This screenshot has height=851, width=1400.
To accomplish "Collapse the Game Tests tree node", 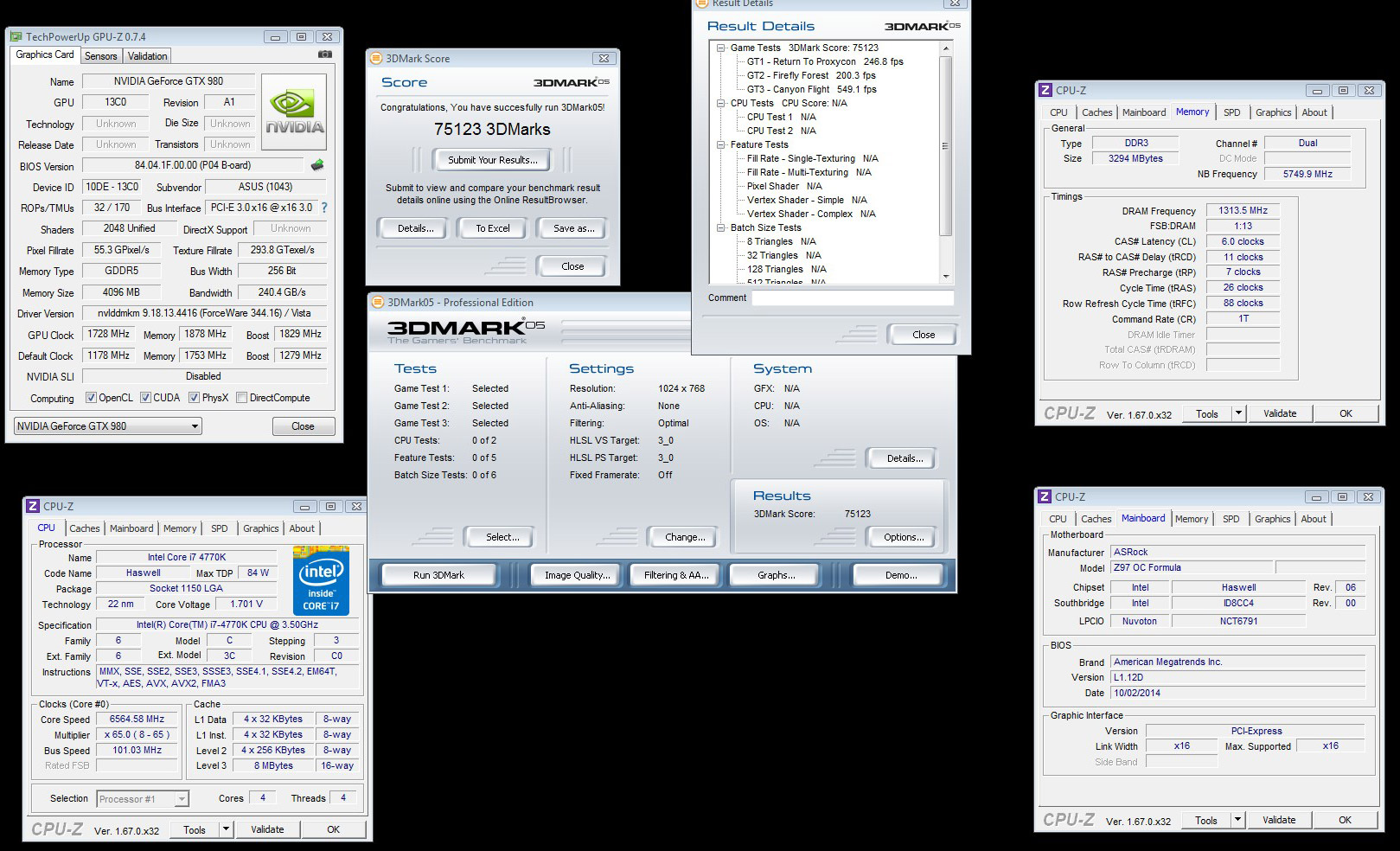I will 720,48.
